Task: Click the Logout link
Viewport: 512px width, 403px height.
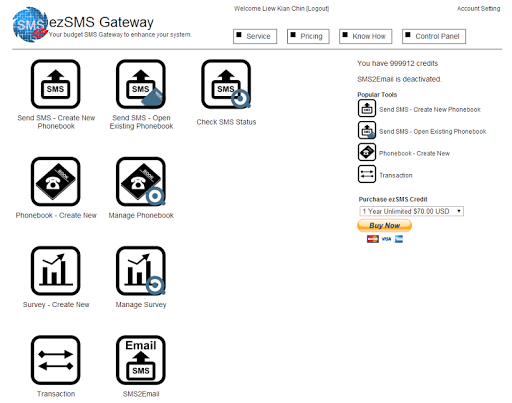Action: click(x=317, y=9)
